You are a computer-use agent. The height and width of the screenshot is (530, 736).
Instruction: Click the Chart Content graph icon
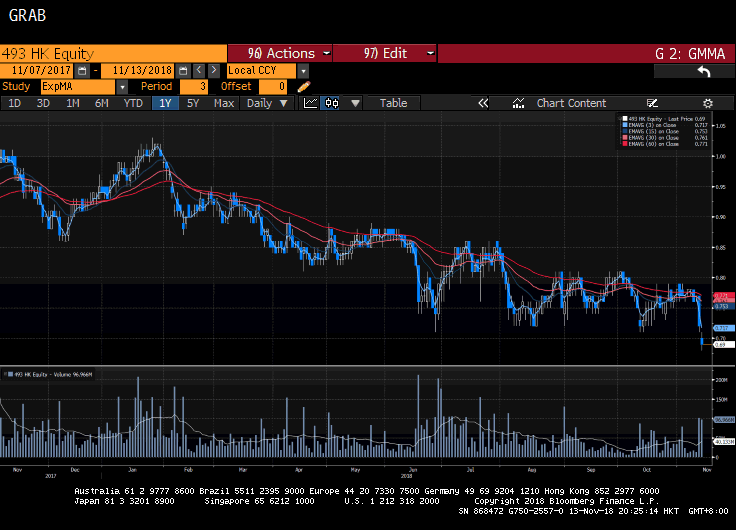tap(518, 103)
